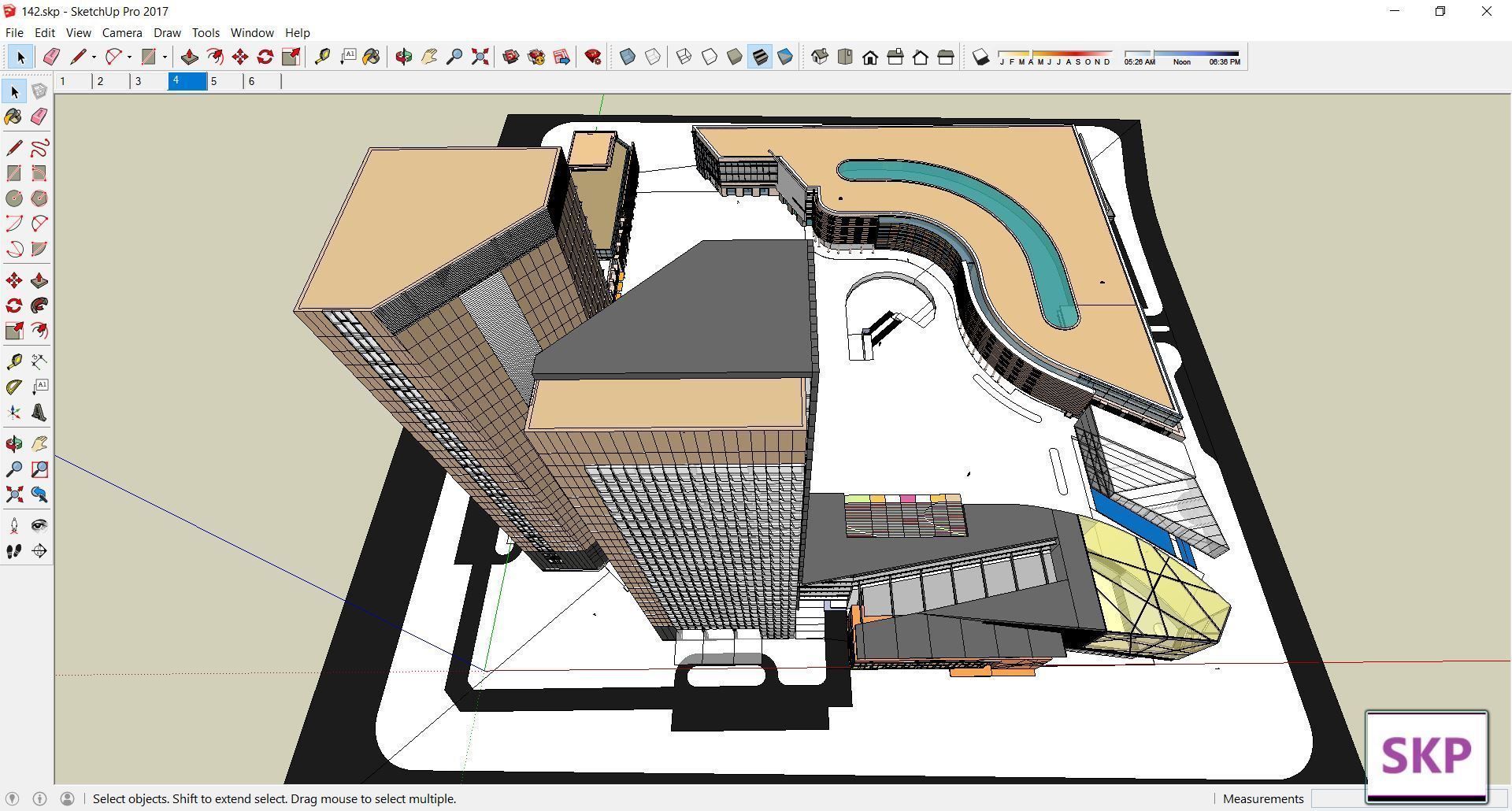The width and height of the screenshot is (1512, 811).
Task: Activate the Move tool in top toolbar
Action: [240, 57]
